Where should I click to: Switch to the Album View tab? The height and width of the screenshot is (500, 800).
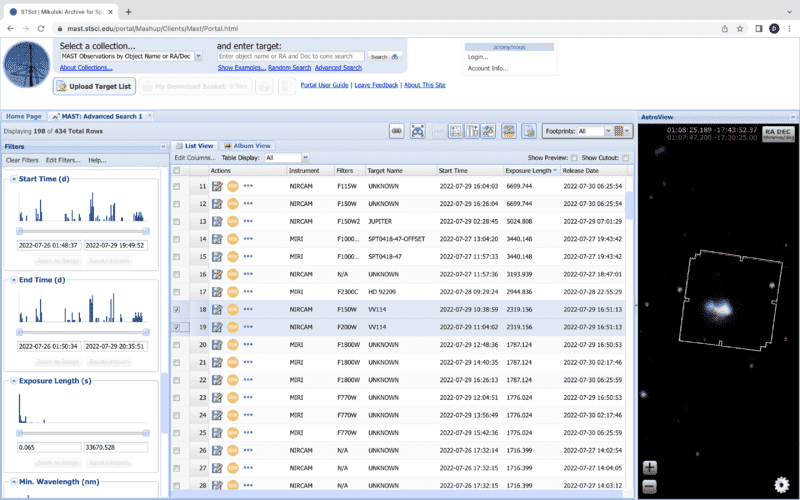pyautogui.click(x=247, y=146)
